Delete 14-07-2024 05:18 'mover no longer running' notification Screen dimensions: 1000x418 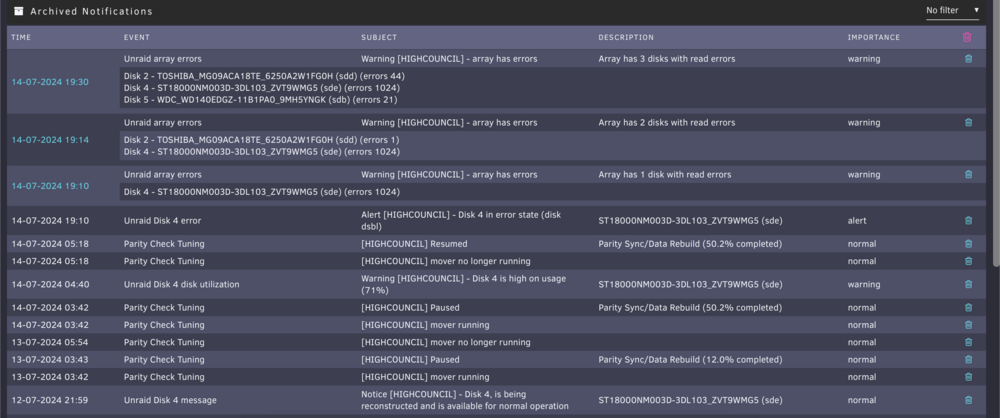coord(968,261)
